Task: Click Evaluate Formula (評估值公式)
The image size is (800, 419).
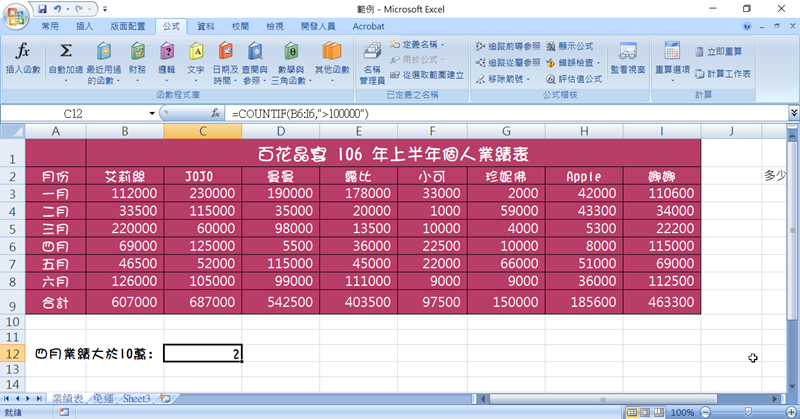Action: tap(574, 79)
